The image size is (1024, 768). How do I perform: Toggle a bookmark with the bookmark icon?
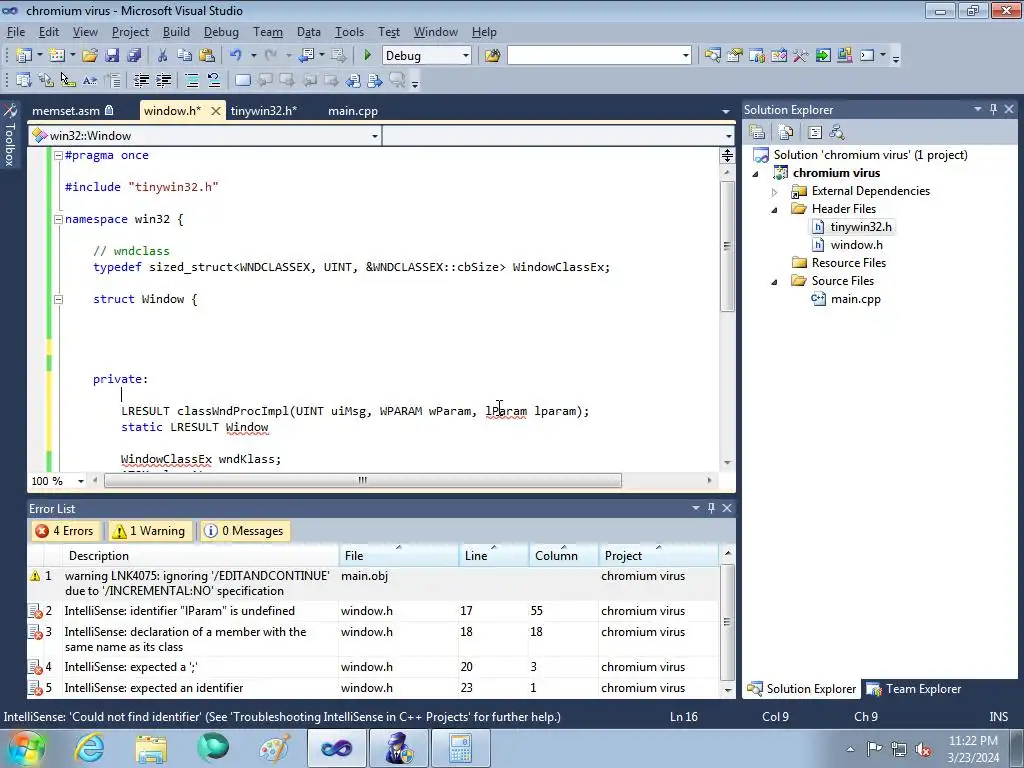click(243, 80)
